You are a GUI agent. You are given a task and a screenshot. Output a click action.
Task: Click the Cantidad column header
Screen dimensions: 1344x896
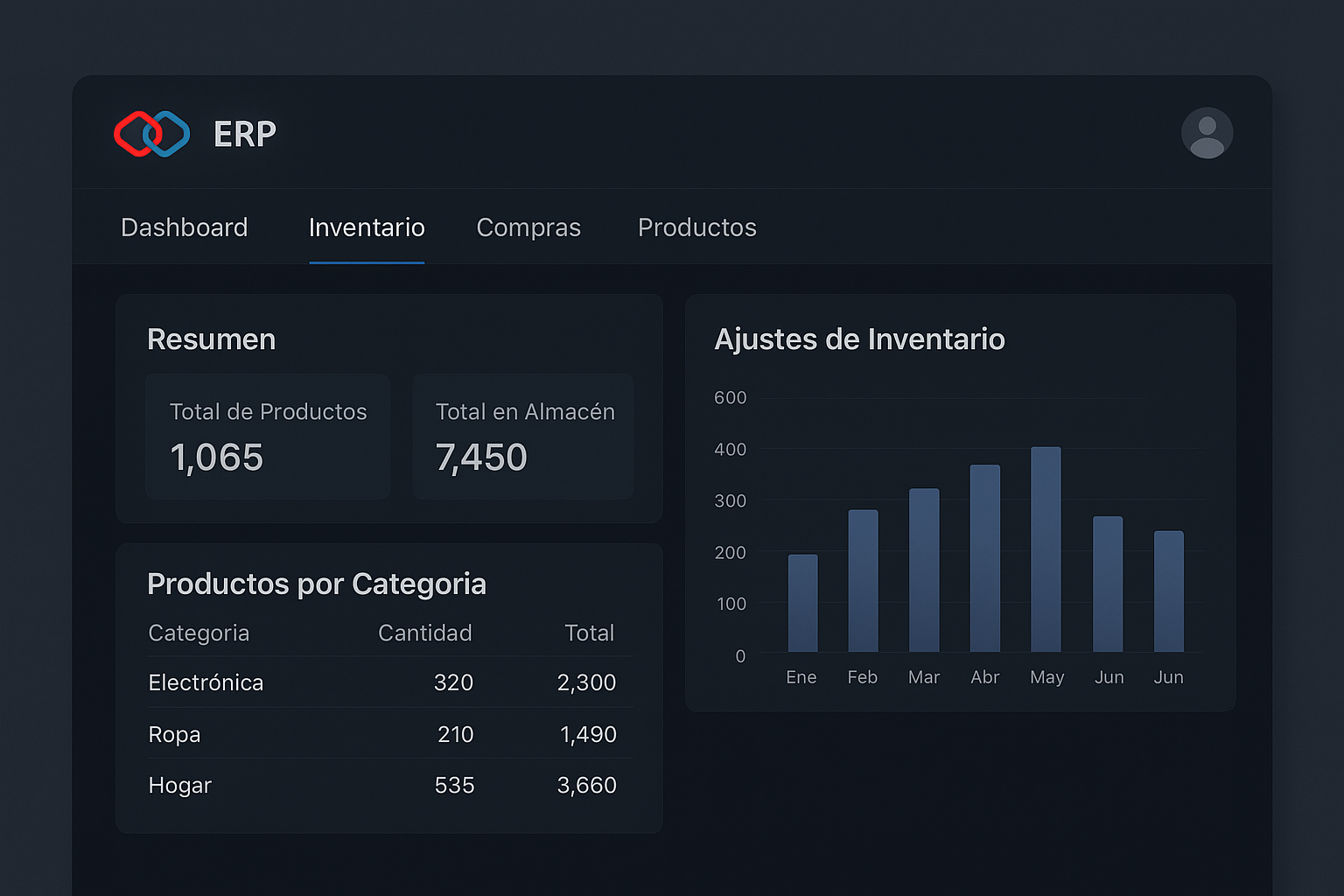(x=425, y=633)
